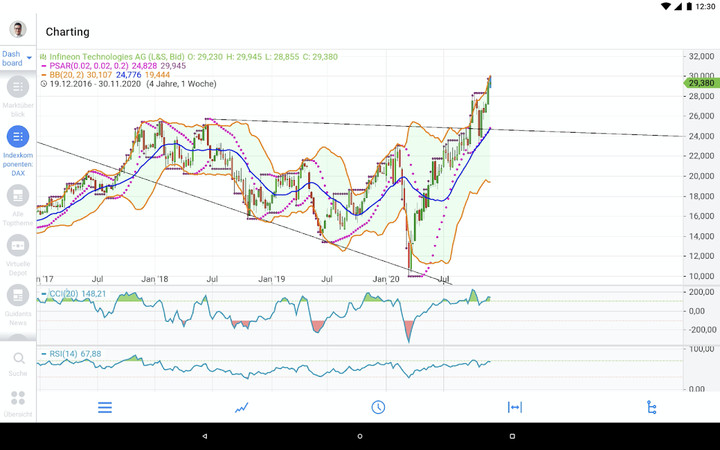720x450 pixels.
Task: Select the PSAR(0.02, 0.02, 0.2) indicator label
Action: (x=89, y=66)
